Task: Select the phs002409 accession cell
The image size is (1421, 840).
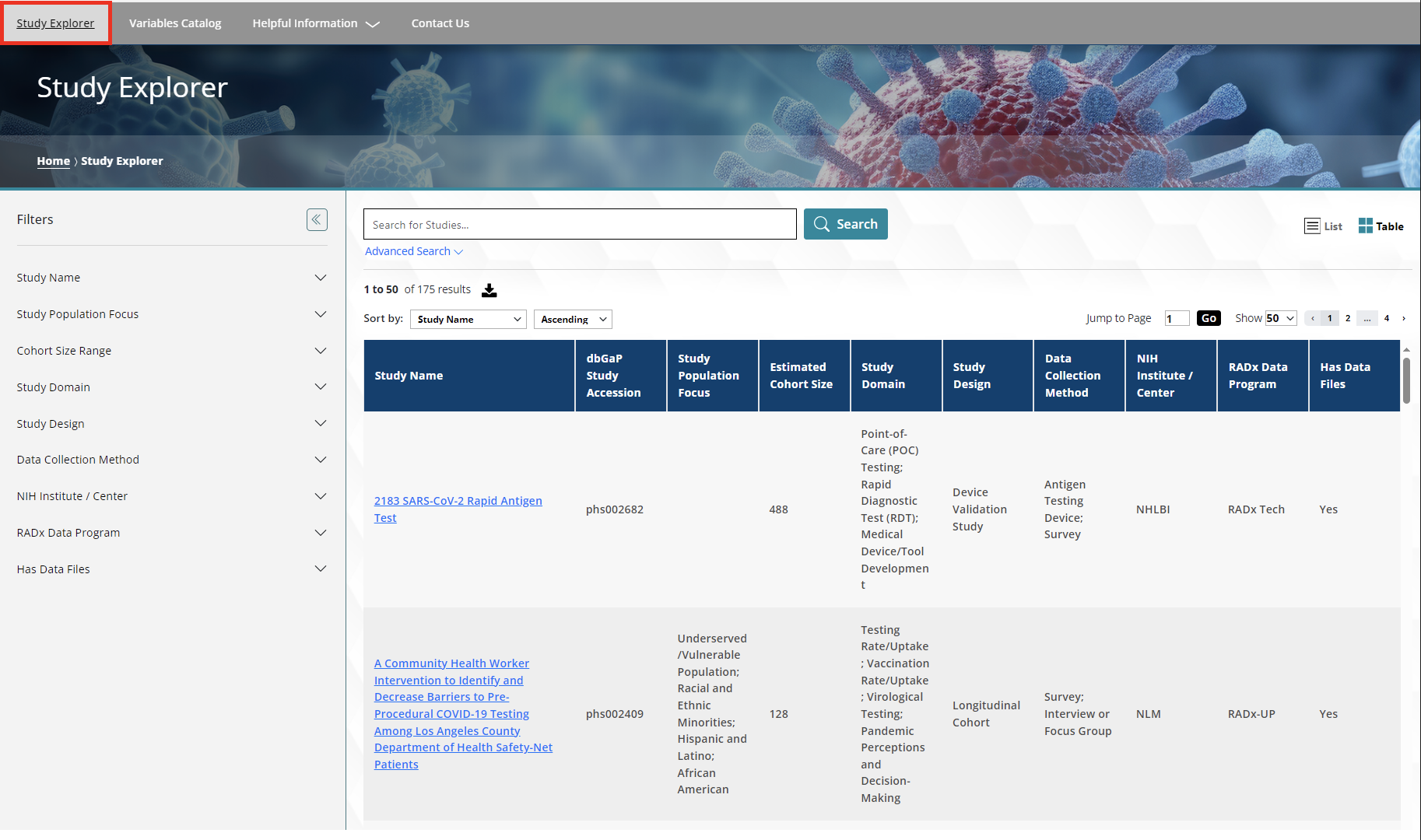Action: [615, 714]
